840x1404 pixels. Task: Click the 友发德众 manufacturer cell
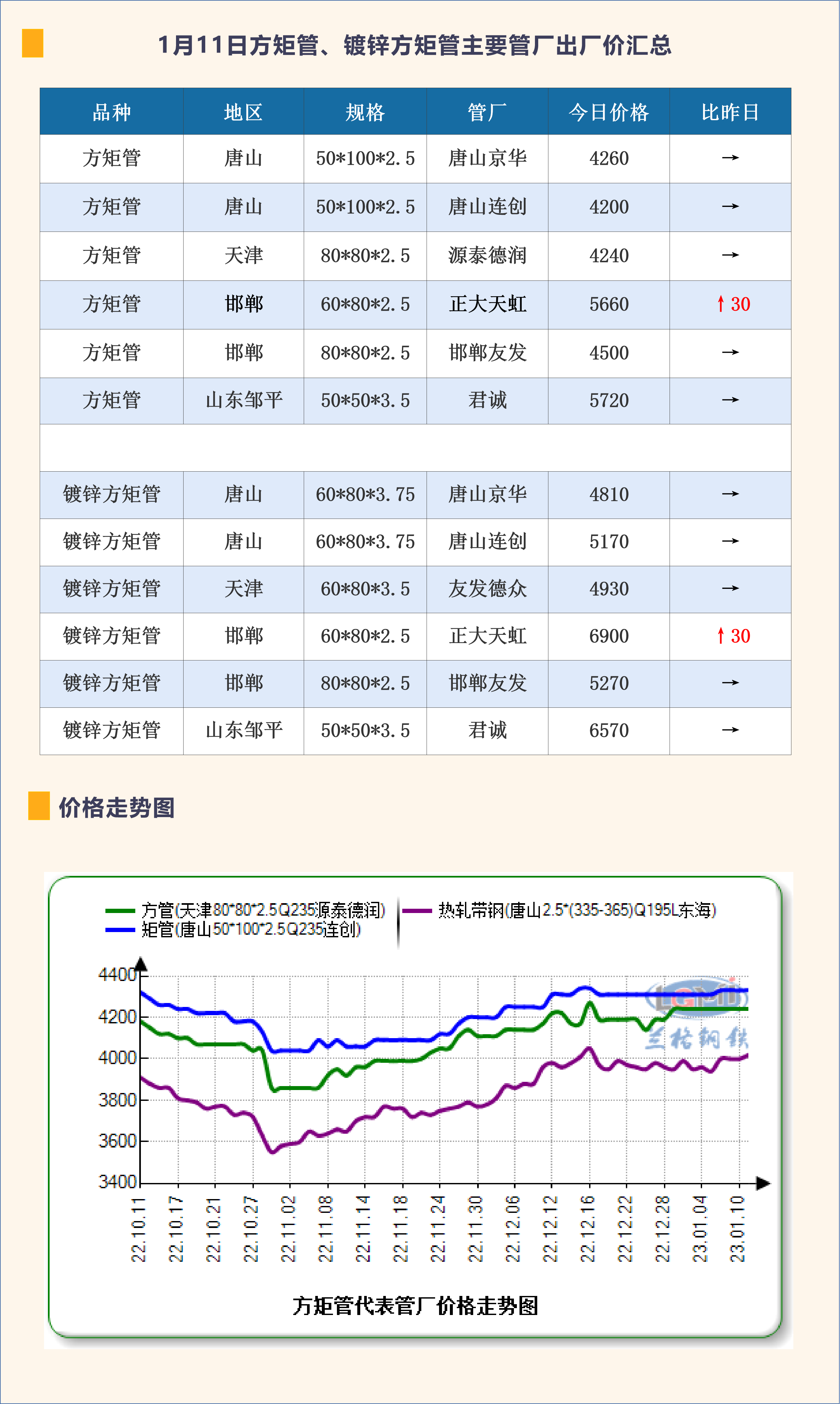click(x=487, y=589)
